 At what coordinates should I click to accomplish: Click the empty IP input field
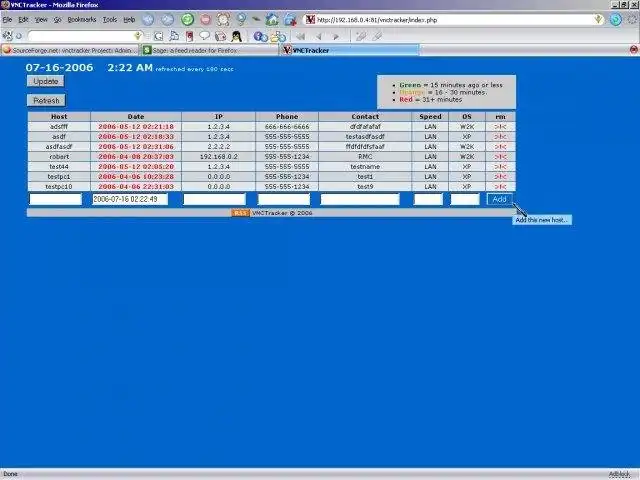click(215, 199)
